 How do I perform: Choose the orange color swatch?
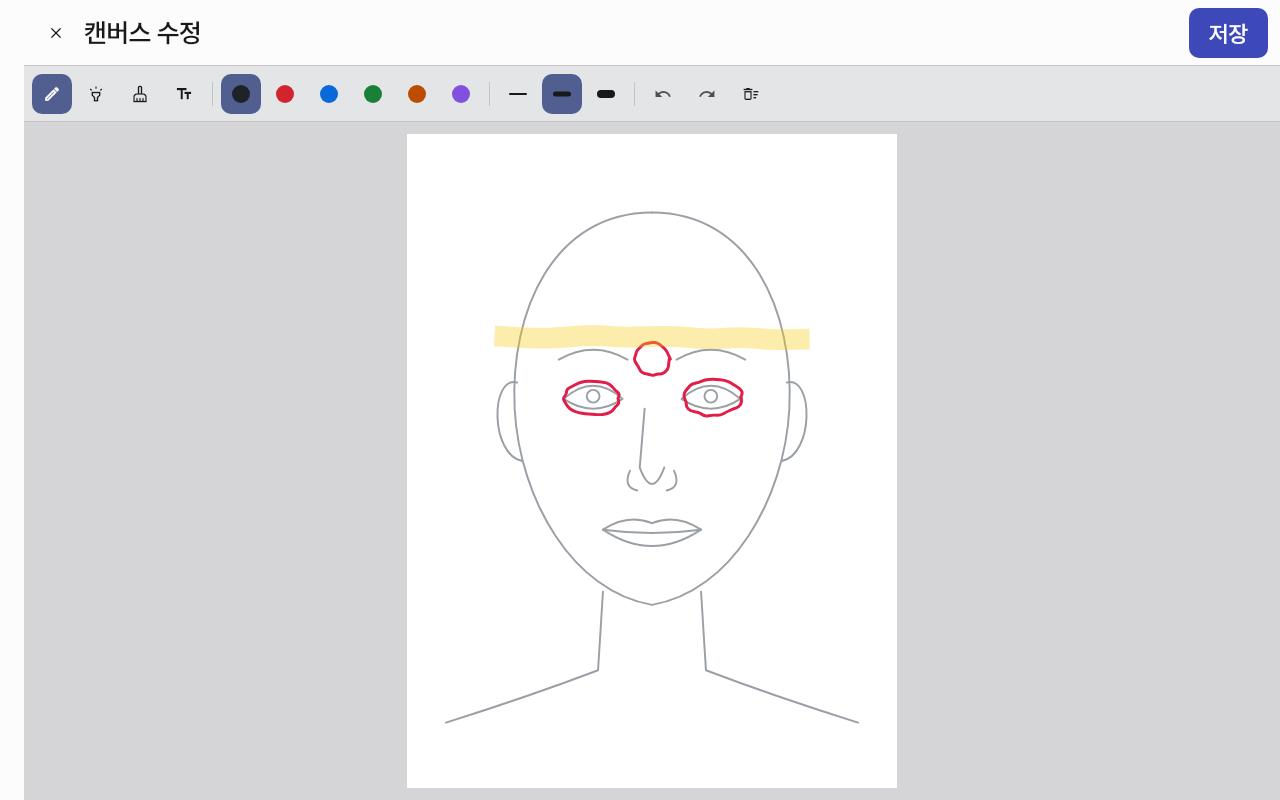(417, 94)
